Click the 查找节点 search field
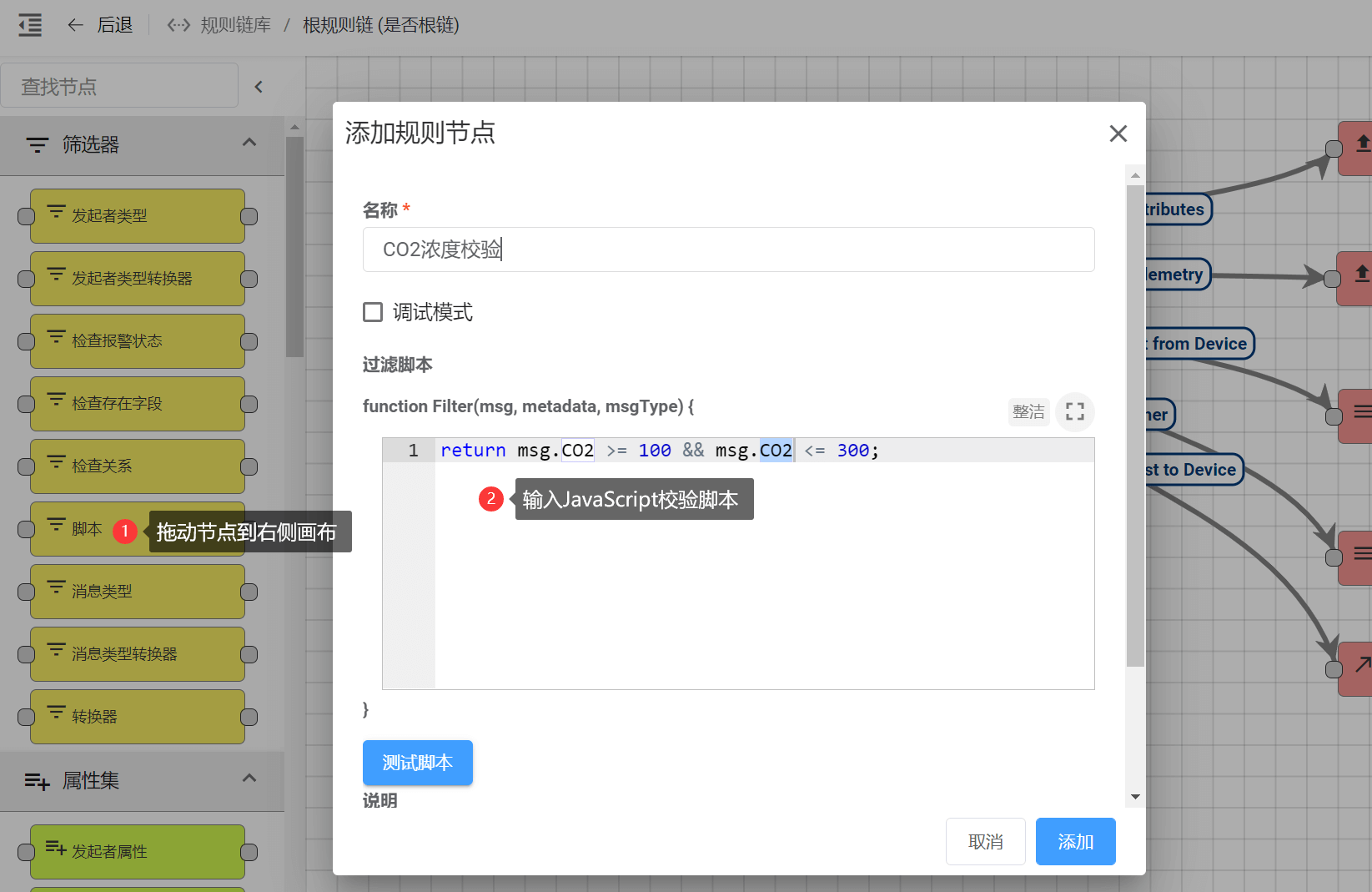Viewport: 1372px width, 892px height. [119, 86]
